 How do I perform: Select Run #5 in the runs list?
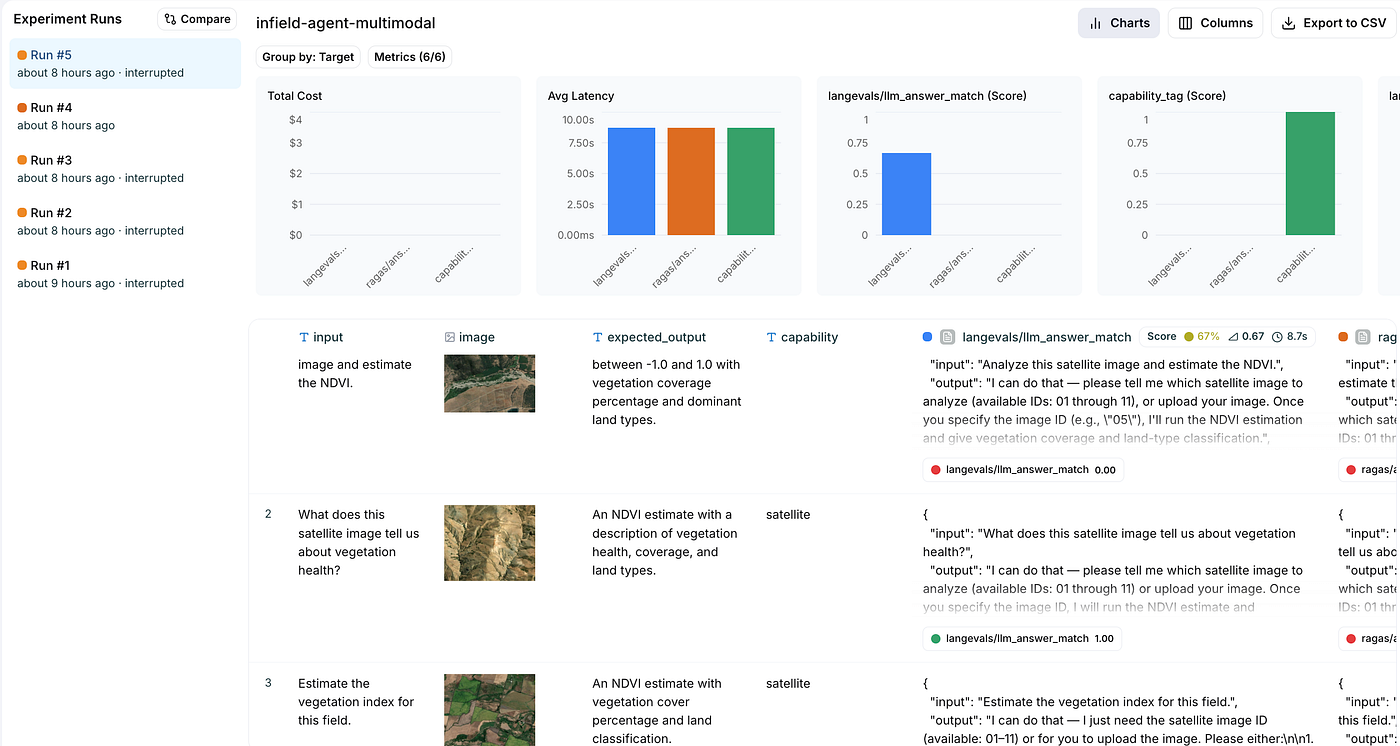pos(125,64)
